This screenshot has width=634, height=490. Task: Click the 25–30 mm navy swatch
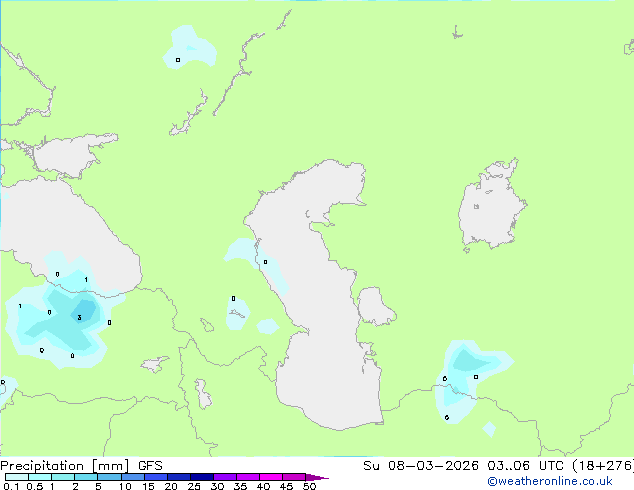(201, 477)
